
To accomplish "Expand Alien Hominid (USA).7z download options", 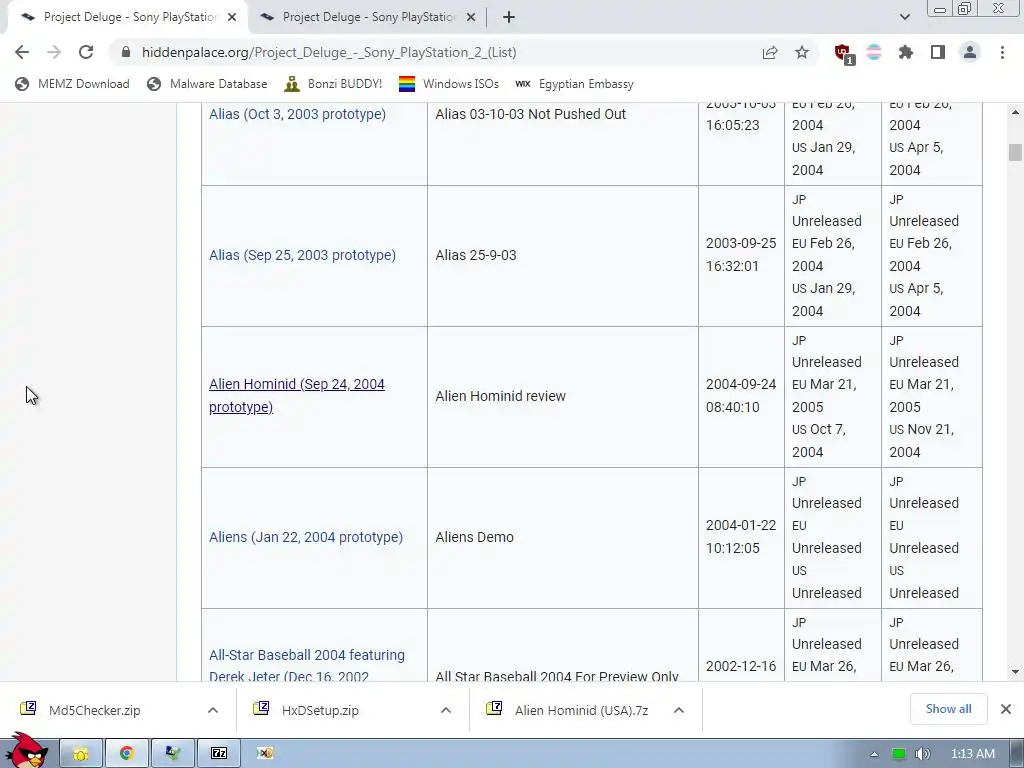I will coord(679,710).
